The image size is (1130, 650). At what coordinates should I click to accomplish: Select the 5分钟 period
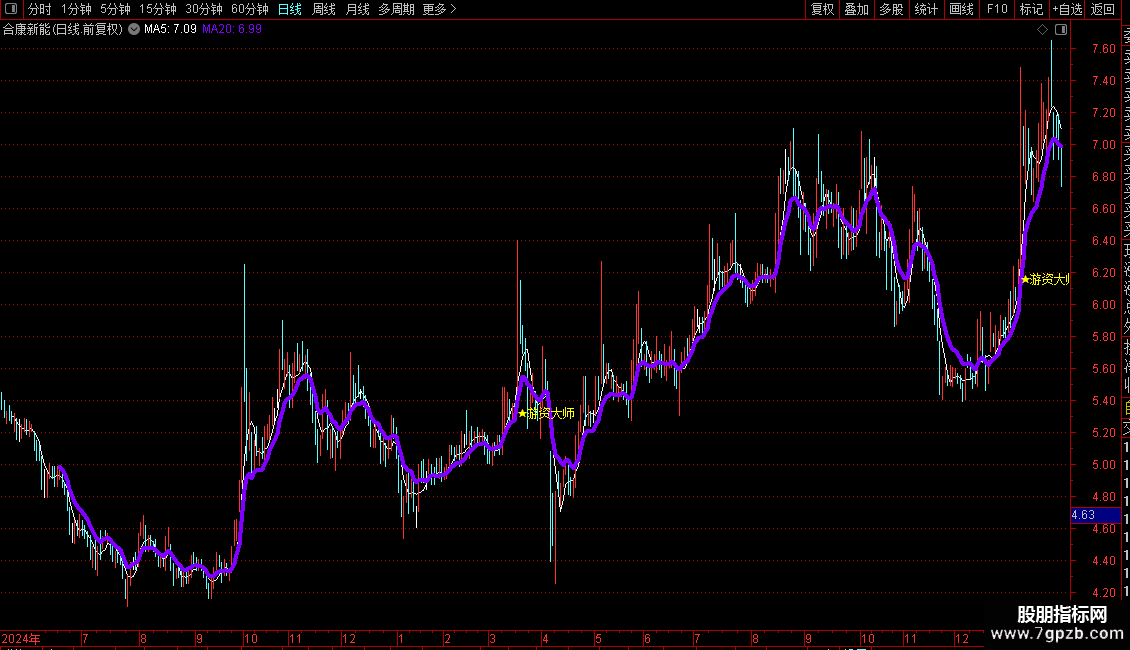[115, 9]
